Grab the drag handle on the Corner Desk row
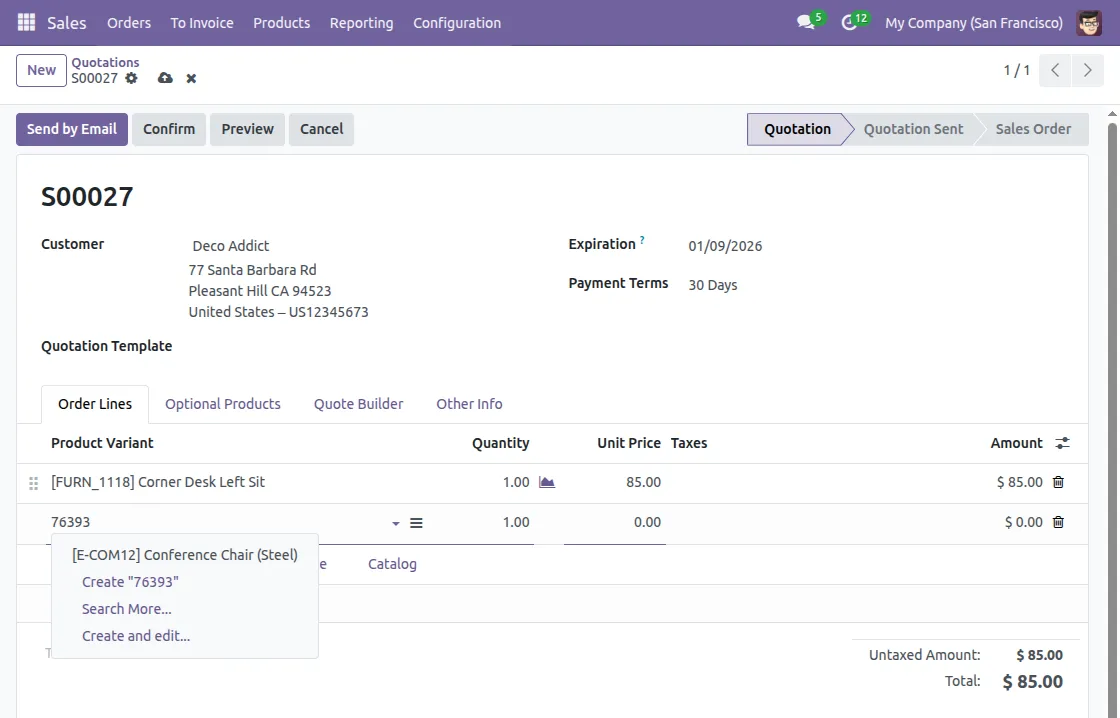 tap(33, 482)
